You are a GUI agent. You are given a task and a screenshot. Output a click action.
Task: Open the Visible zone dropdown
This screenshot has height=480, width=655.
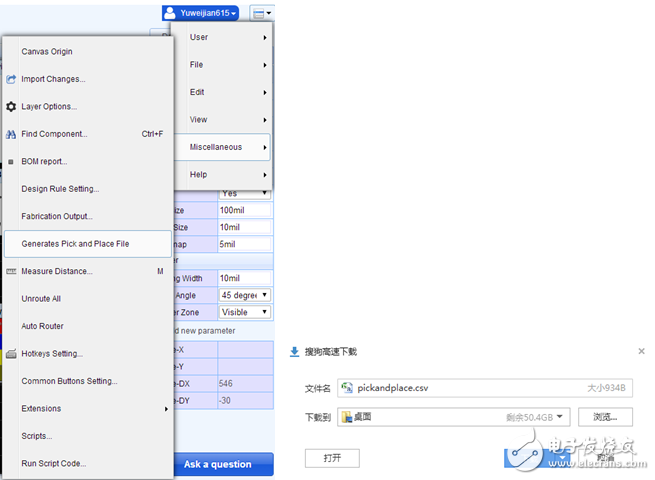click(x=245, y=312)
